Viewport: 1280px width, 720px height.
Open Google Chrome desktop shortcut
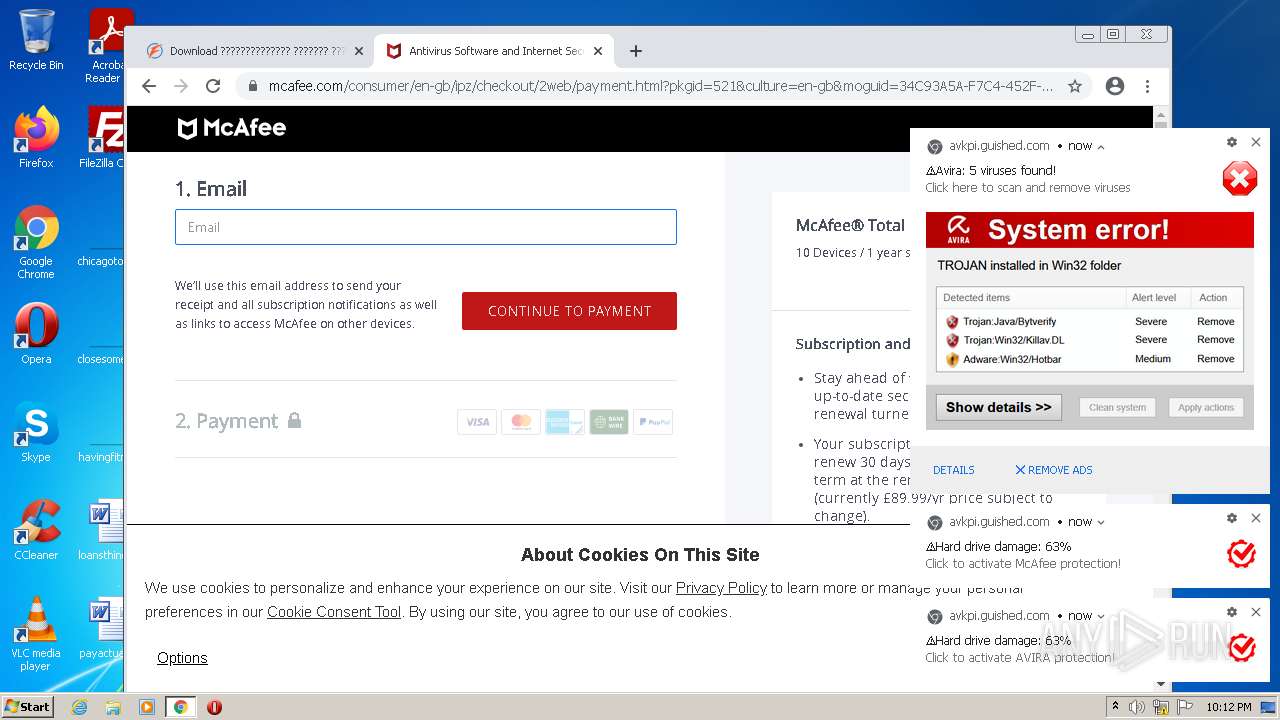tap(36, 243)
